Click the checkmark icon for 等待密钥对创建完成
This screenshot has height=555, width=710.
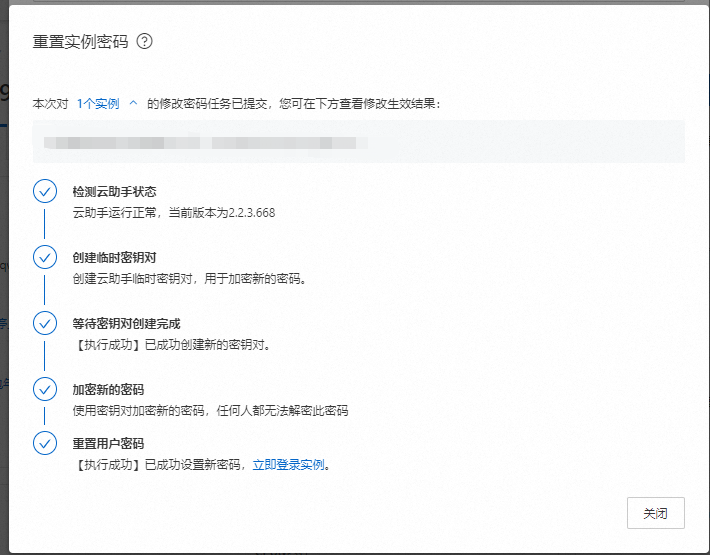45,323
